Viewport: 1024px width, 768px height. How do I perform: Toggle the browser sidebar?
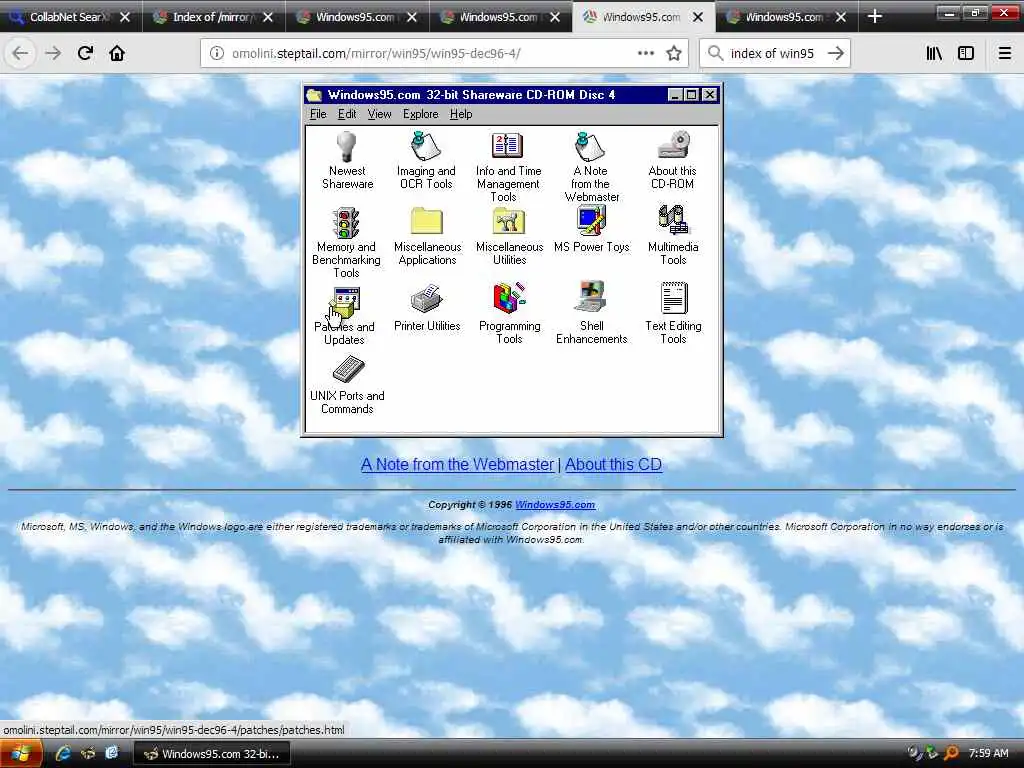tap(966, 54)
